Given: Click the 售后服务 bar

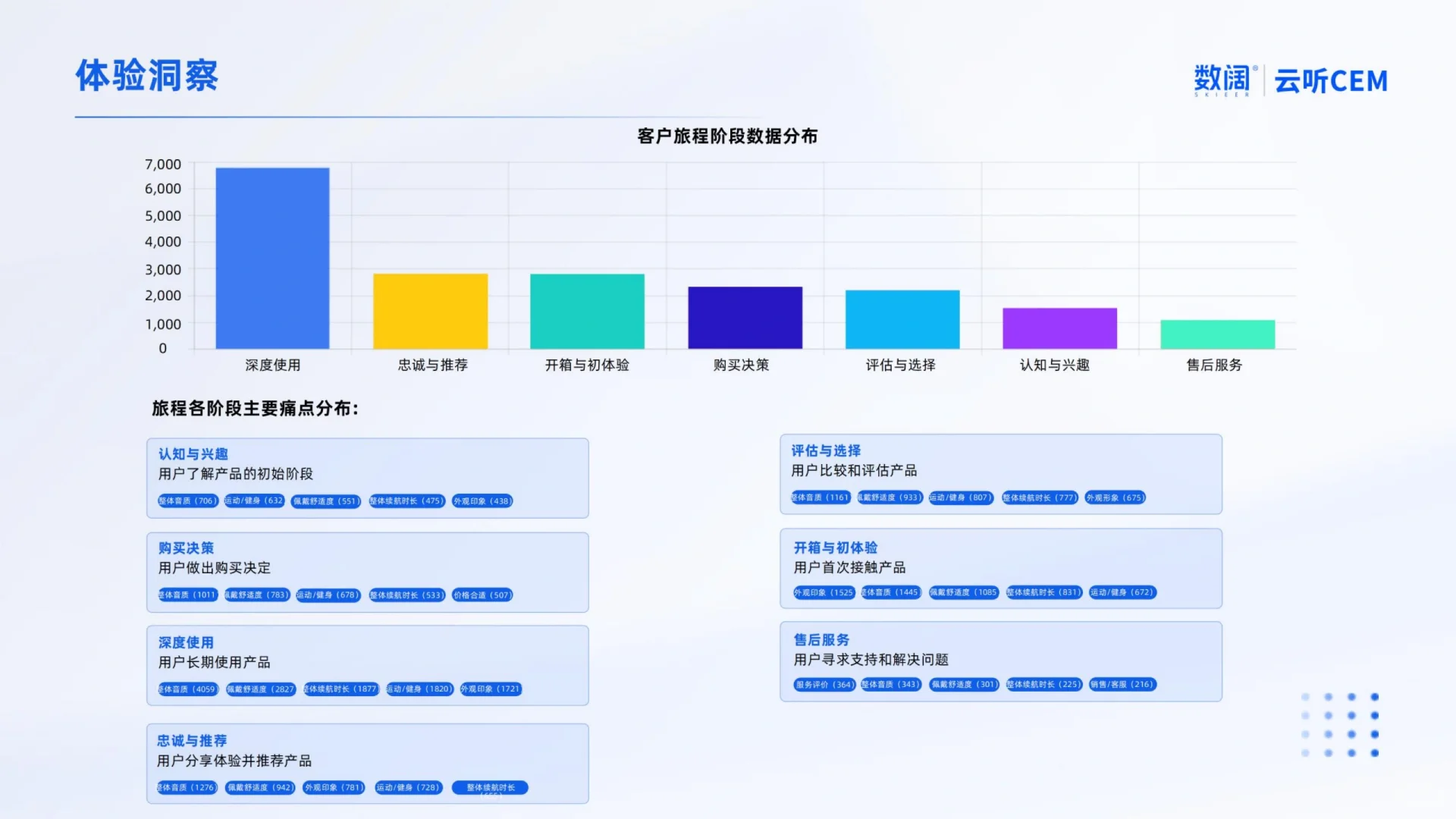Looking at the screenshot, I should pos(1216,332).
